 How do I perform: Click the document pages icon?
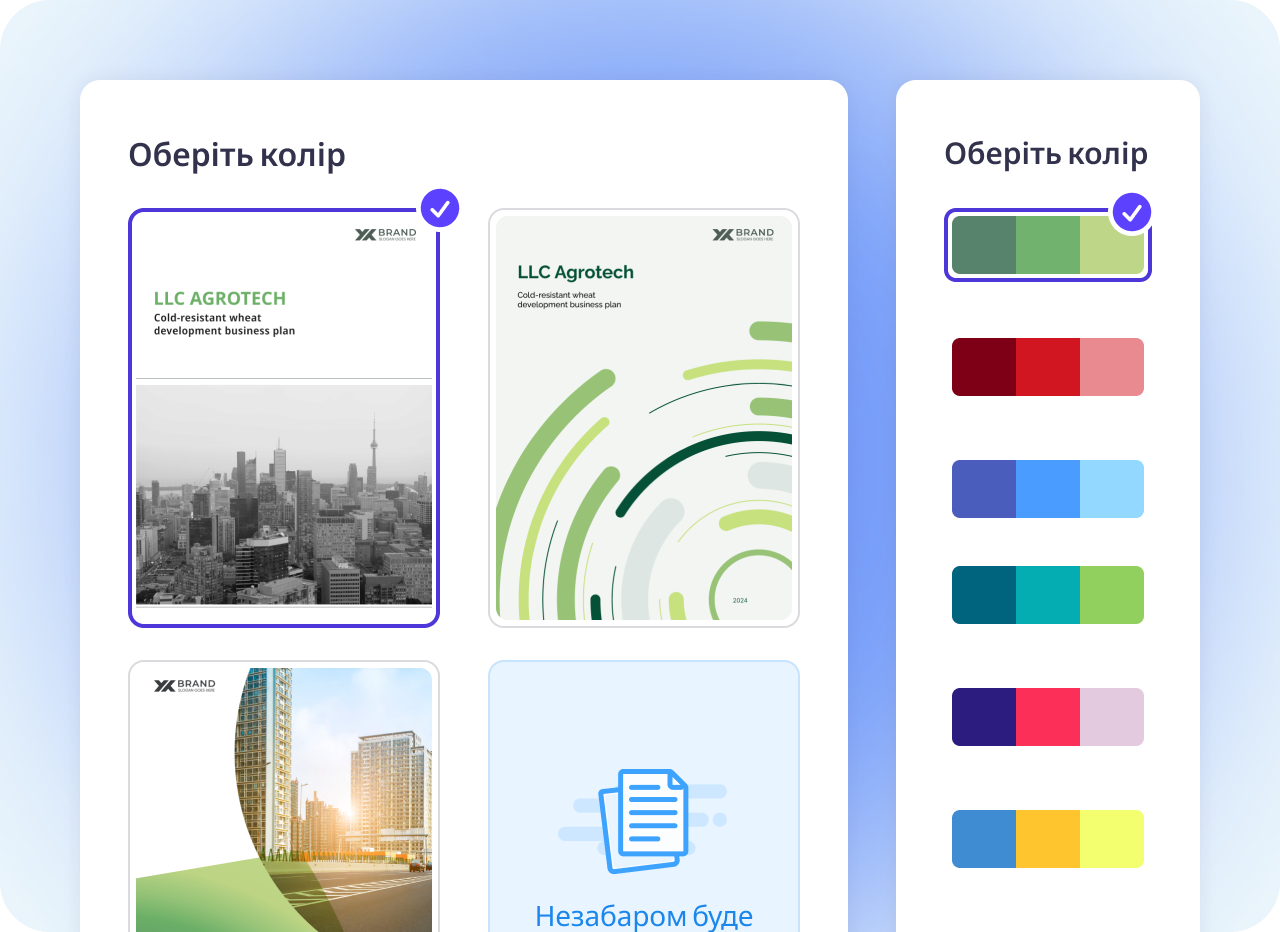(644, 818)
